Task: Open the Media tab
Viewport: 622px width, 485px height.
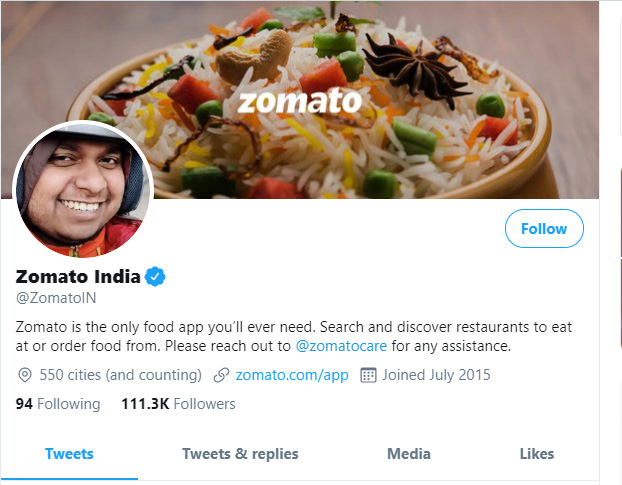Action: tap(409, 454)
